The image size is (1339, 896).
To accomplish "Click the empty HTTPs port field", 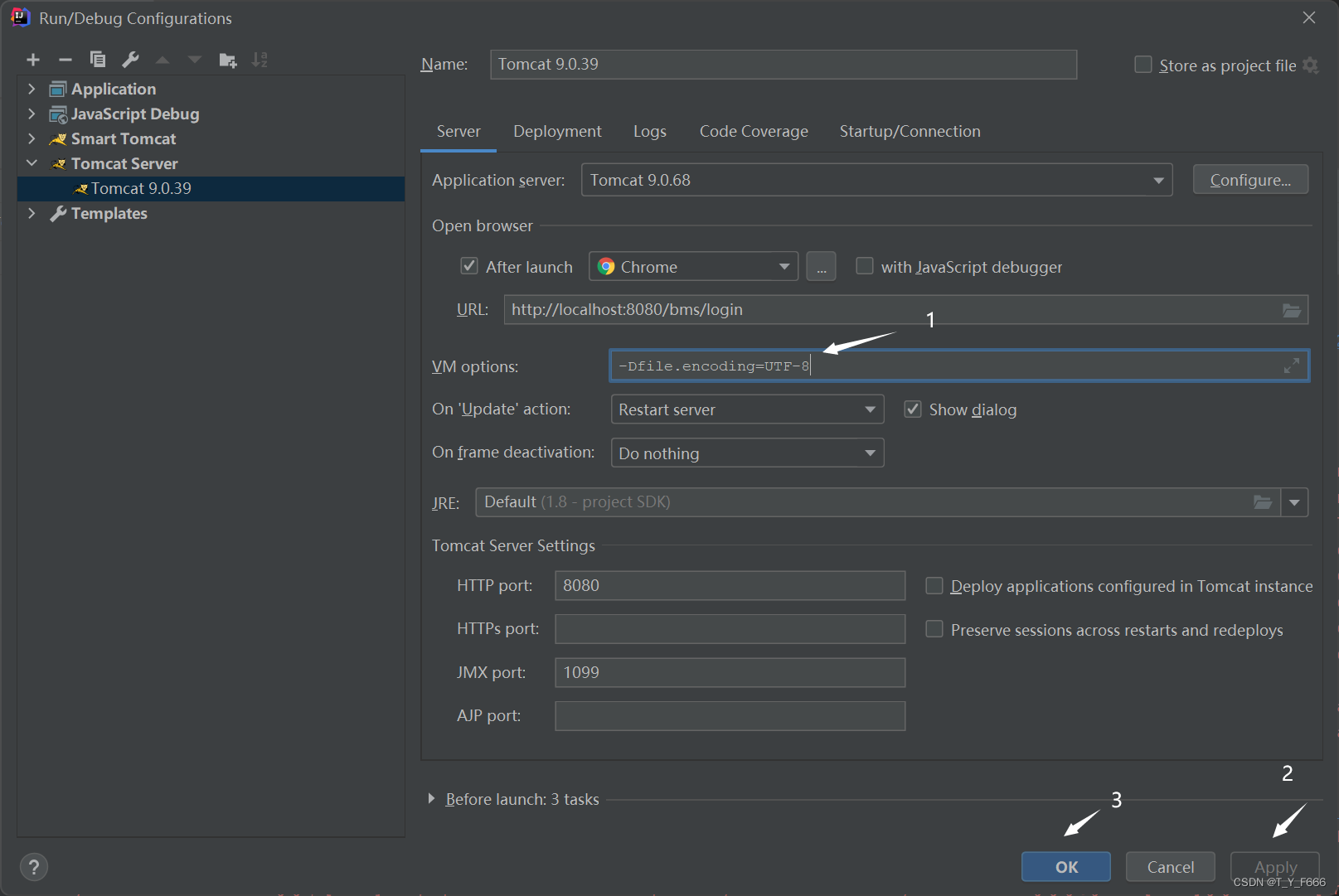I will tap(730, 629).
